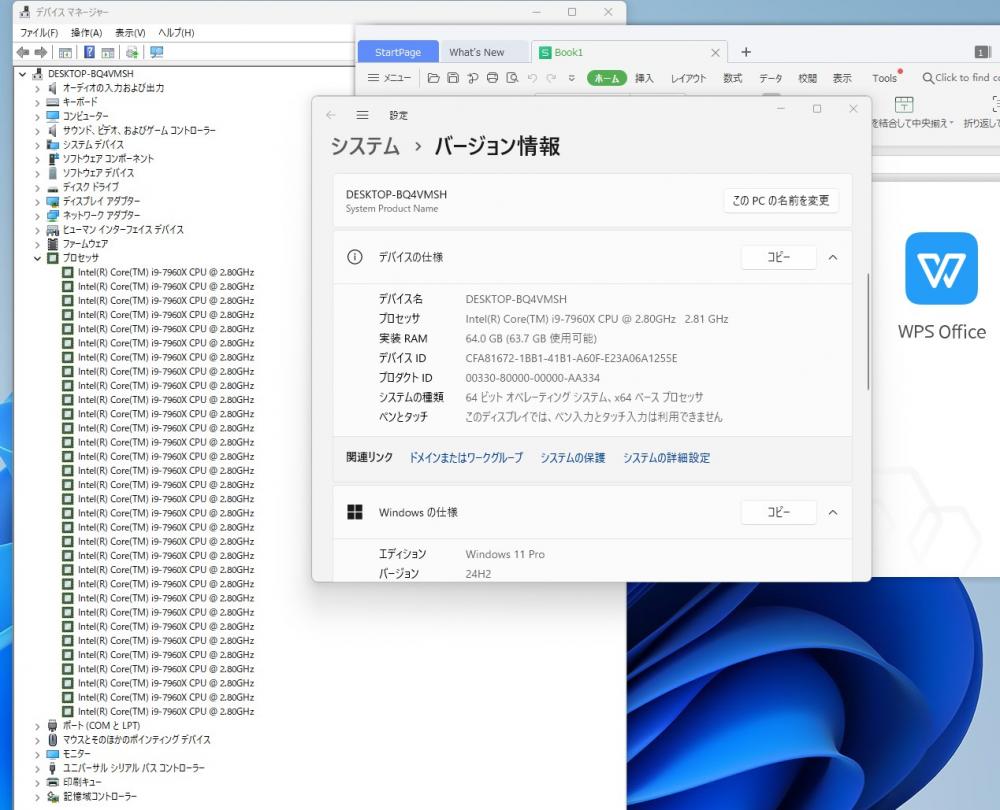The image size is (1000, 810).
Task: Select the 挿入 ribbon tab in WPS
Action: point(644,78)
